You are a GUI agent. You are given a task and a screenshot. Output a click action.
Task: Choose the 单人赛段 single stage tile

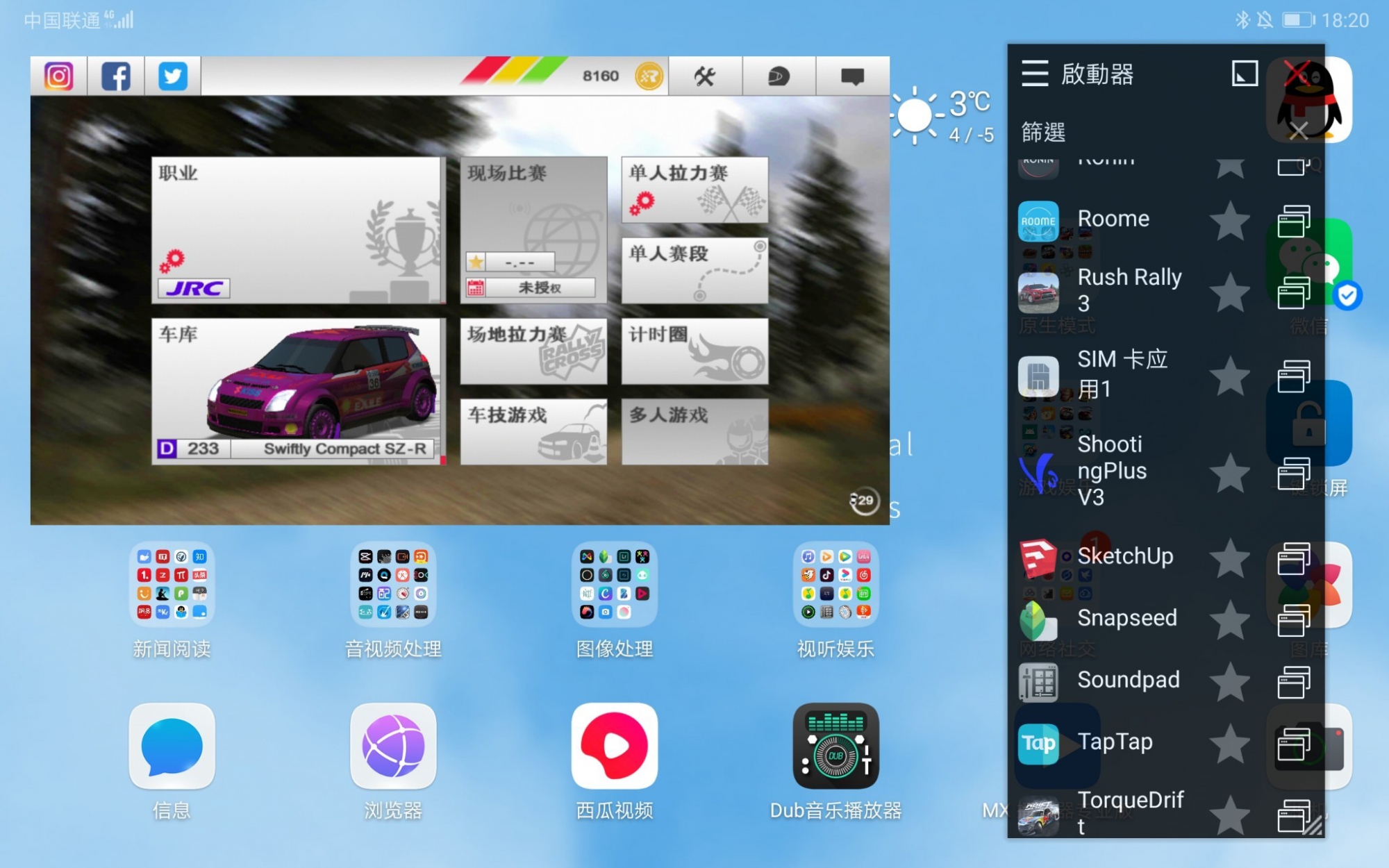[x=695, y=270]
